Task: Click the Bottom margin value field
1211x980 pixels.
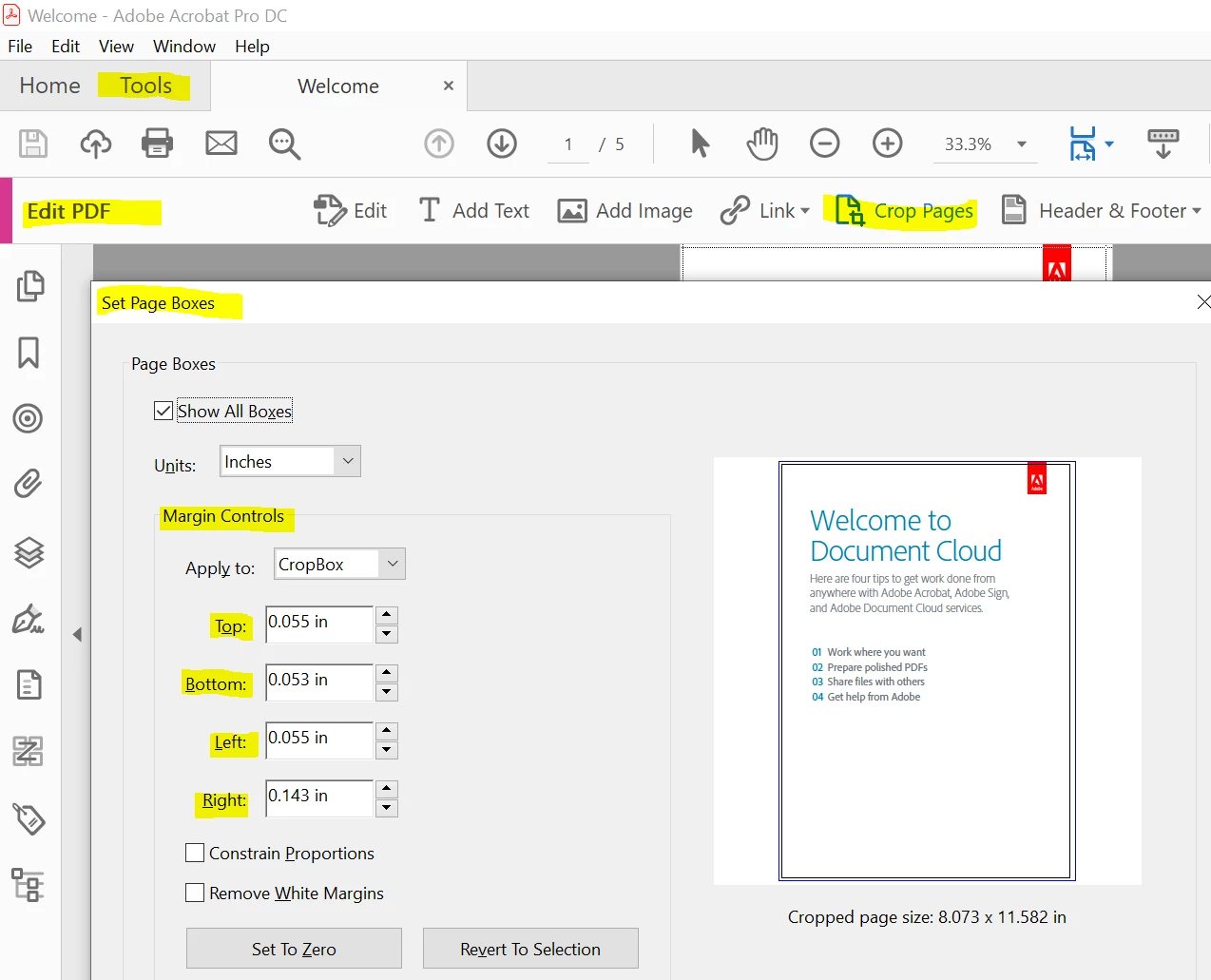Action: click(x=319, y=682)
